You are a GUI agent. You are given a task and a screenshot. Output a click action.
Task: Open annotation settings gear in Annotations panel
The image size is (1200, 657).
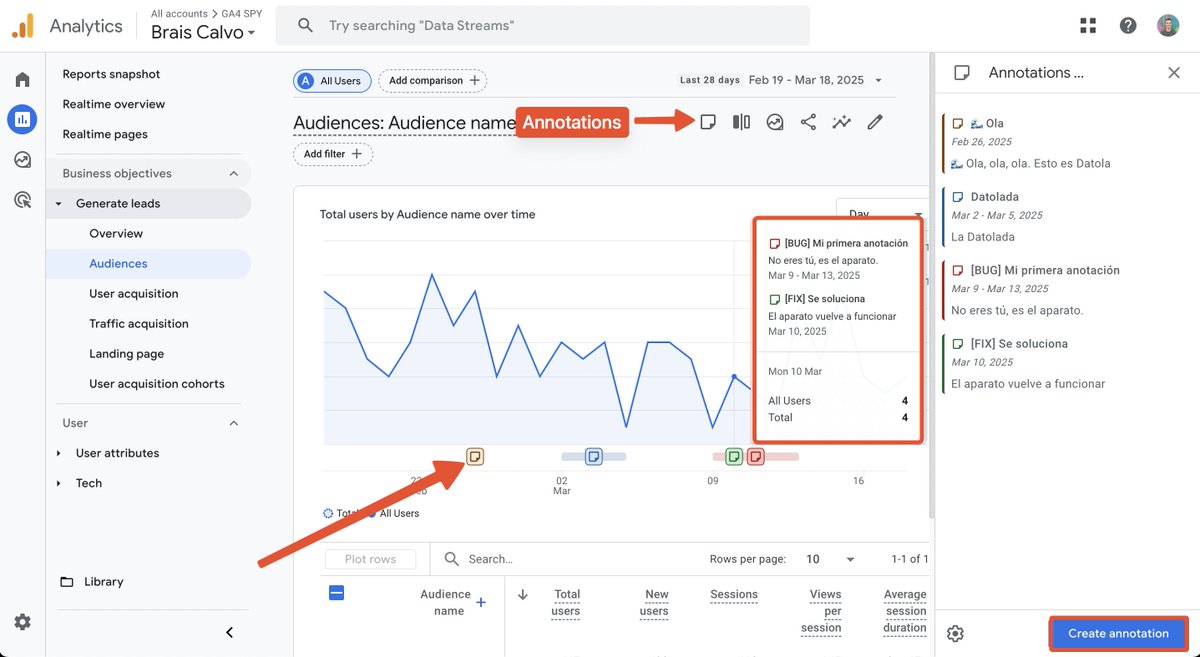(955, 634)
